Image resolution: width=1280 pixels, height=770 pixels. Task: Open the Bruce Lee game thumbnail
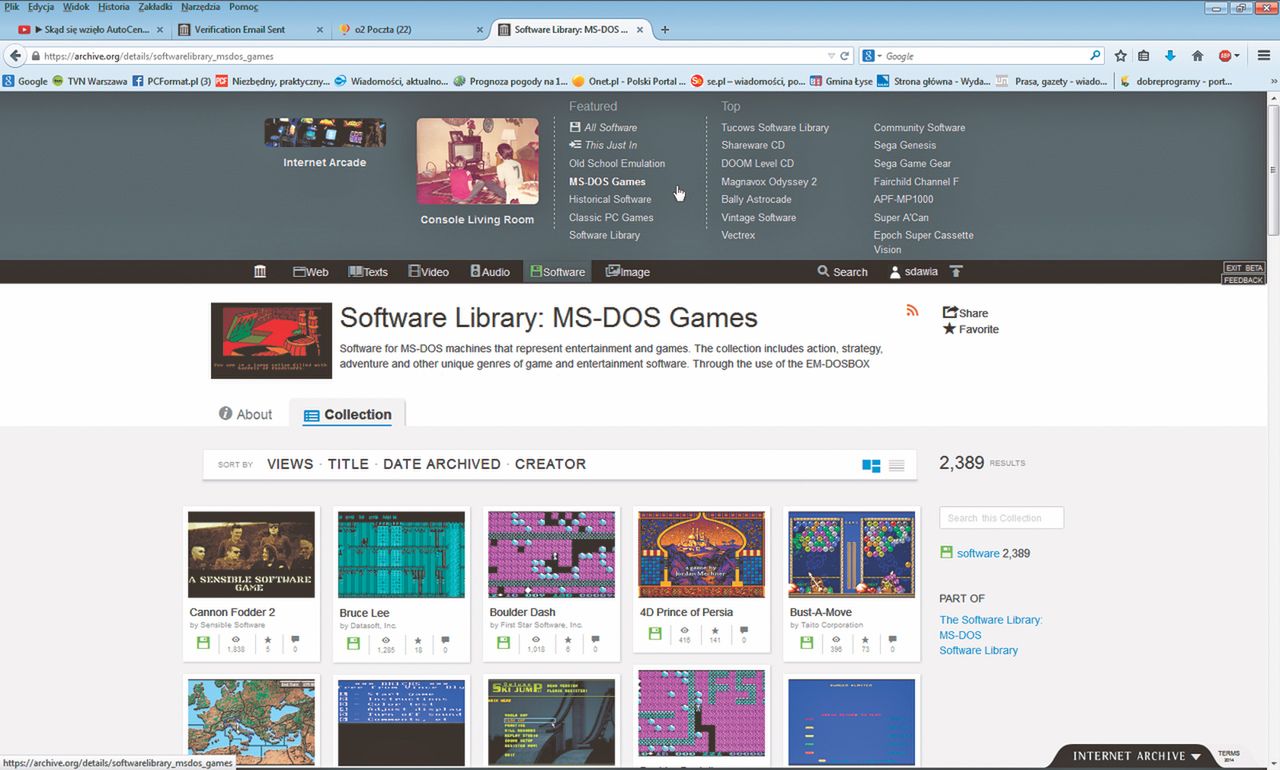[x=401, y=555]
